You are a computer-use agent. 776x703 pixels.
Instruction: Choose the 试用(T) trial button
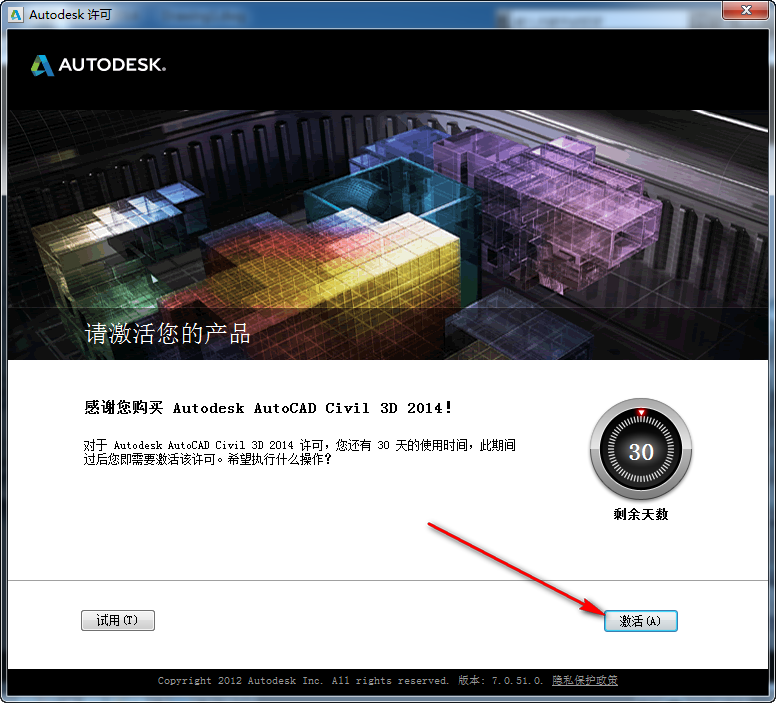(x=118, y=620)
